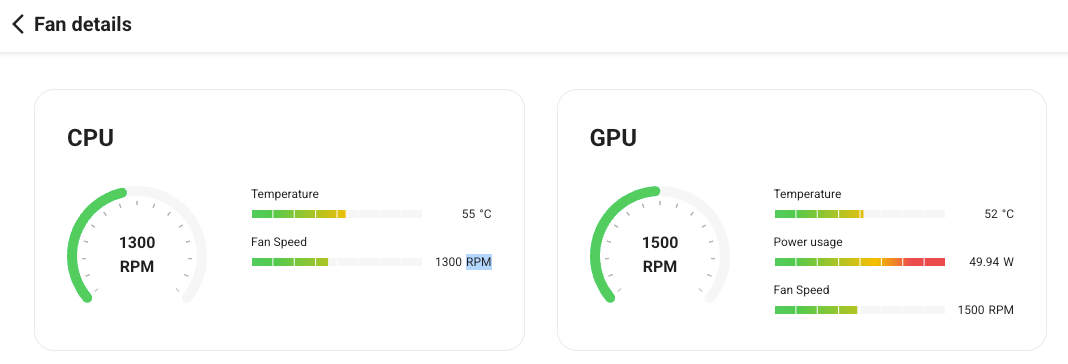Image resolution: width=1068 pixels, height=364 pixels.
Task: Click the GPU fan 1500 RPM gauge
Action: (x=659, y=244)
